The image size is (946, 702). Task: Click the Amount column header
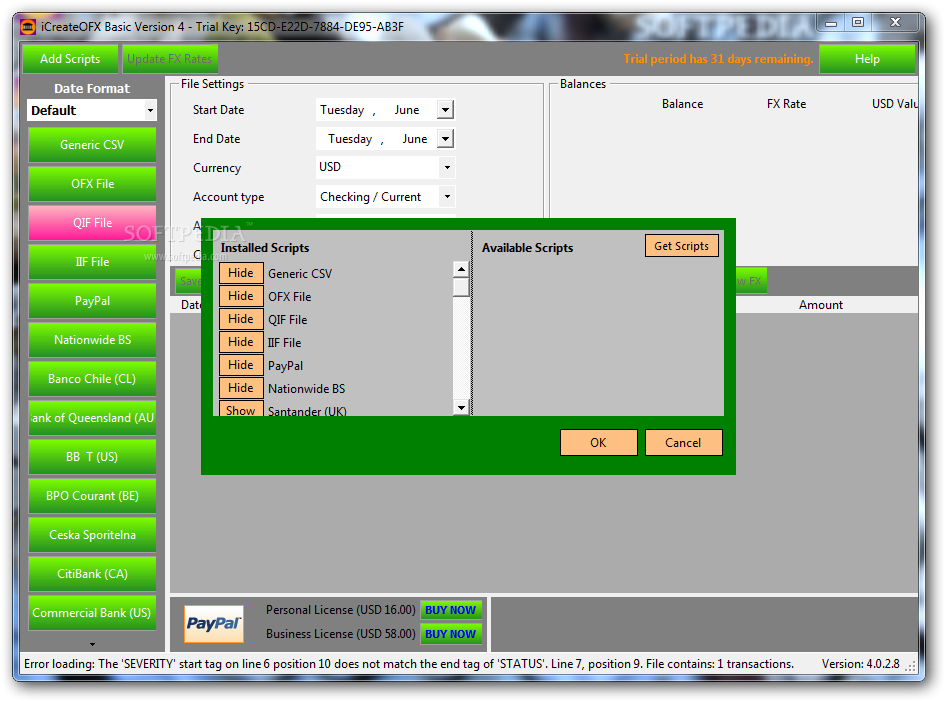[821, 305]
